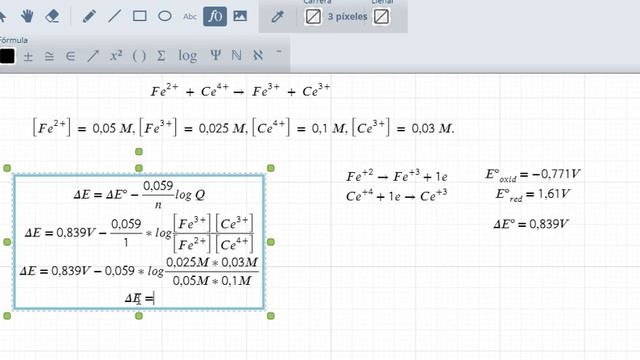
Task: Open the accent overline symbols group
Action: pos(279,52)
